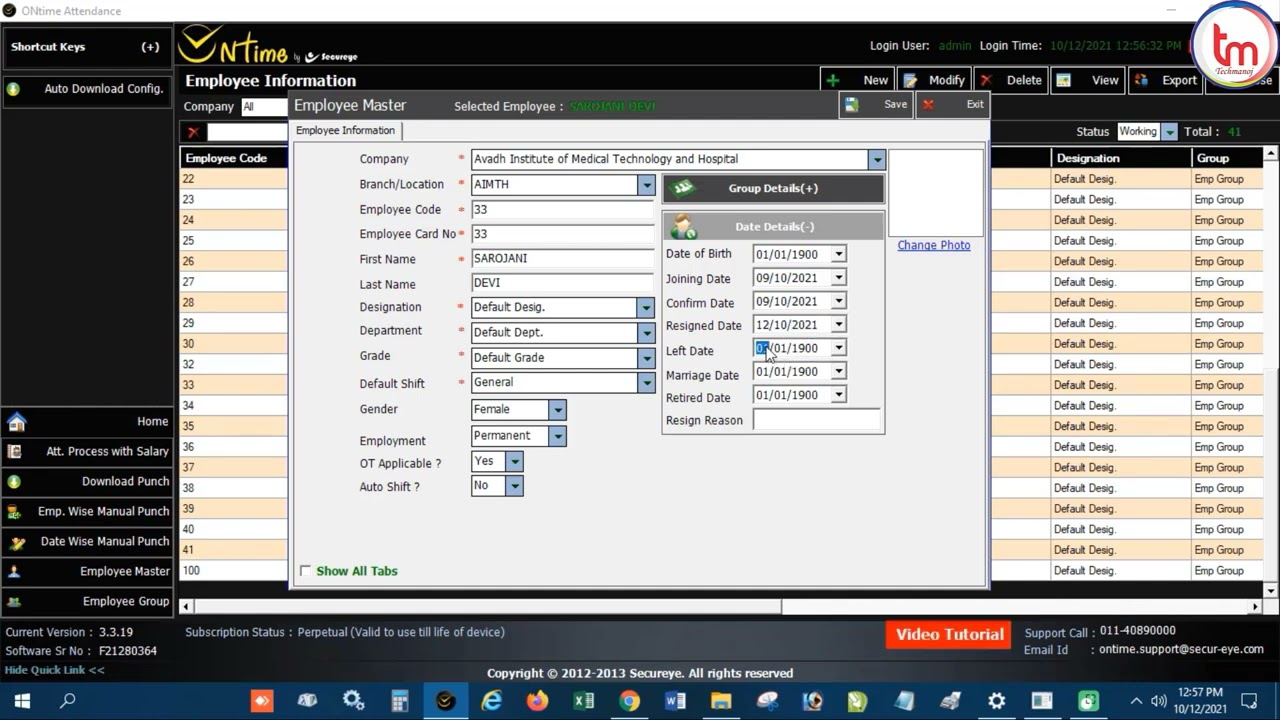Image resolution: width=1280 pixels, height=720 pixels.
Task: Expand the Group Details section
Action: (773, 188)
